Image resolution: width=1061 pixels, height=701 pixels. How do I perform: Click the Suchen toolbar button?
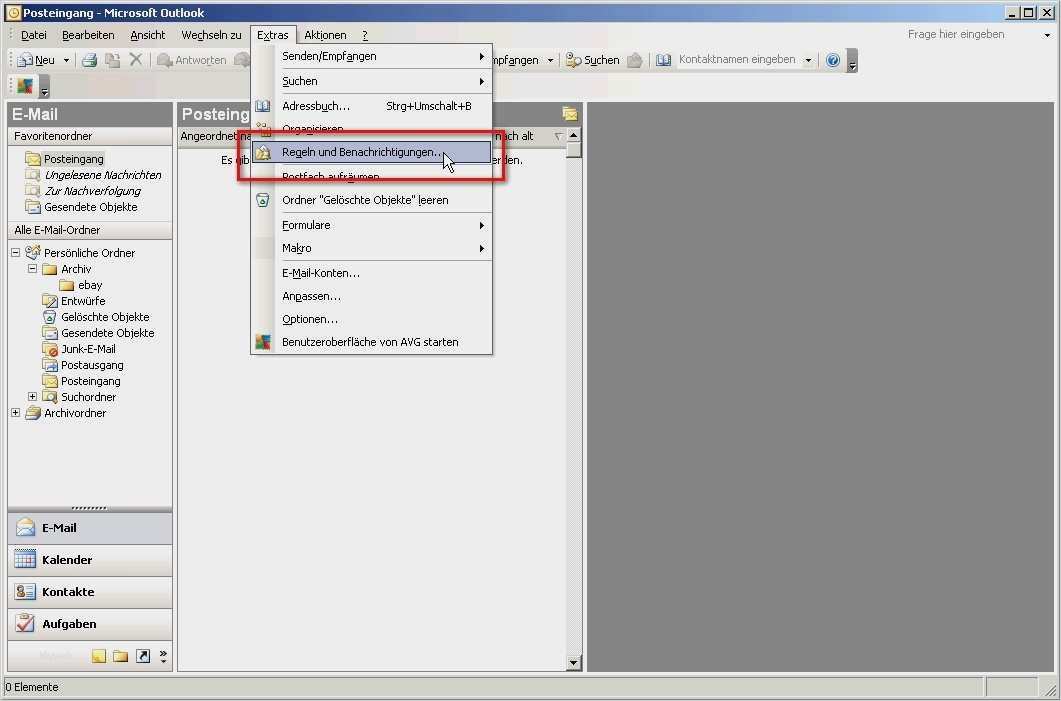[x=593, y=60]
